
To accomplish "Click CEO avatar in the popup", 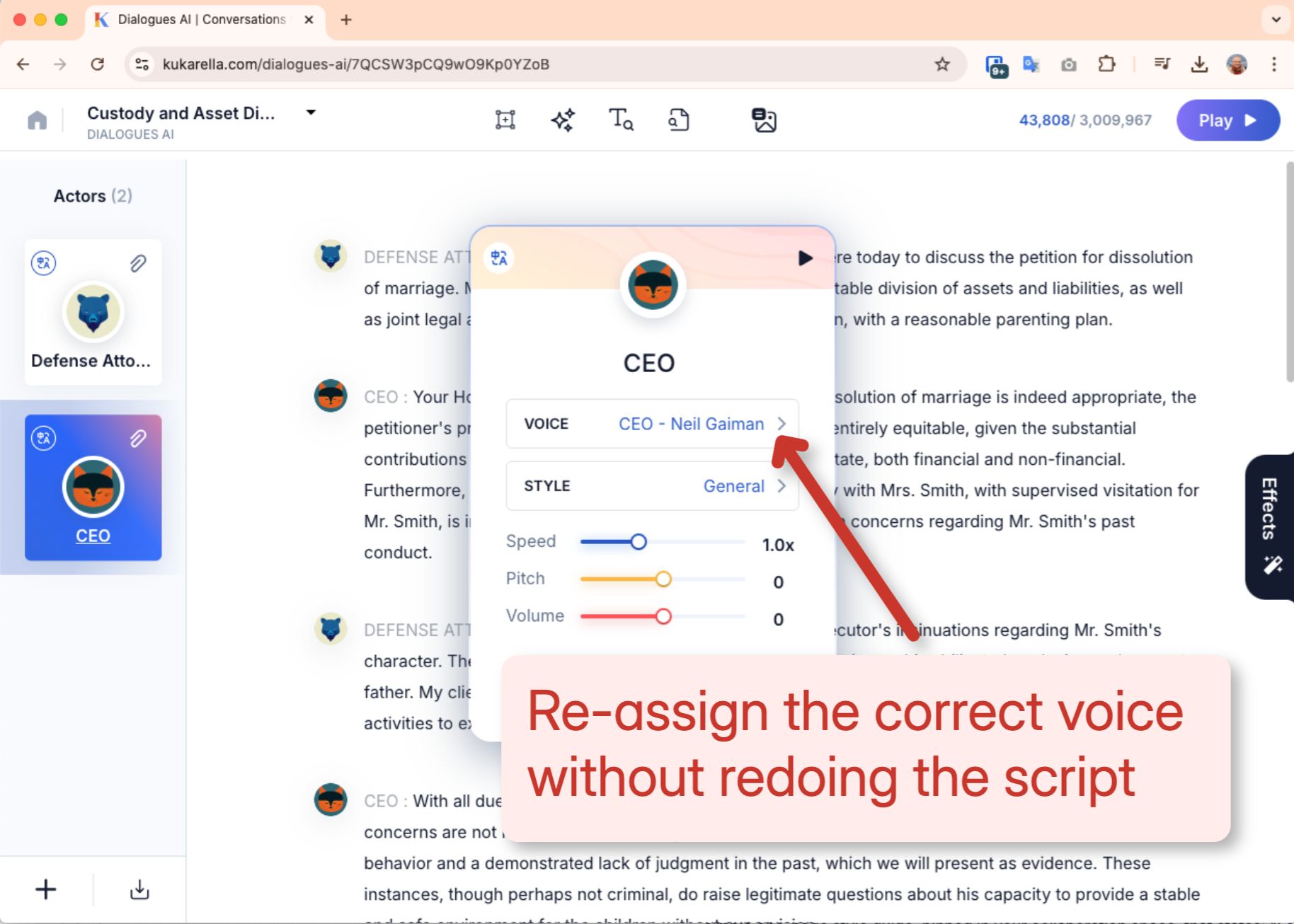I will click(x=653, y=285).
